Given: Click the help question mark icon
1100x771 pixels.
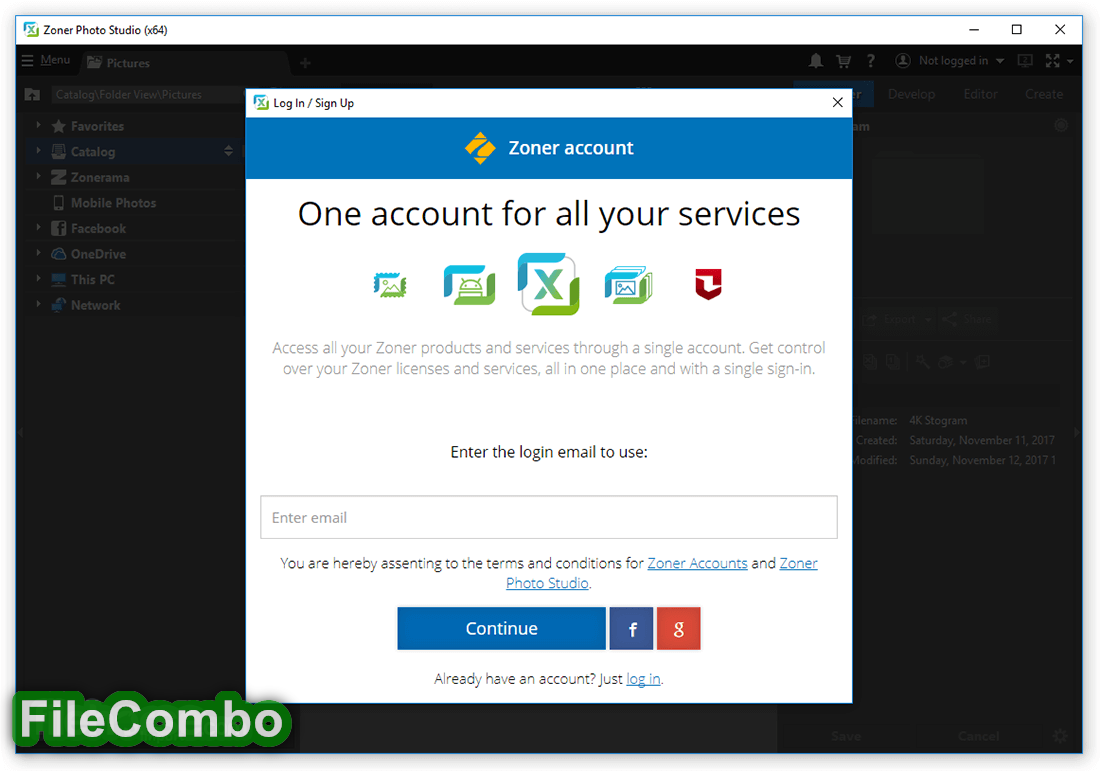Looking at the screenshot, I should tap(871, 61).
